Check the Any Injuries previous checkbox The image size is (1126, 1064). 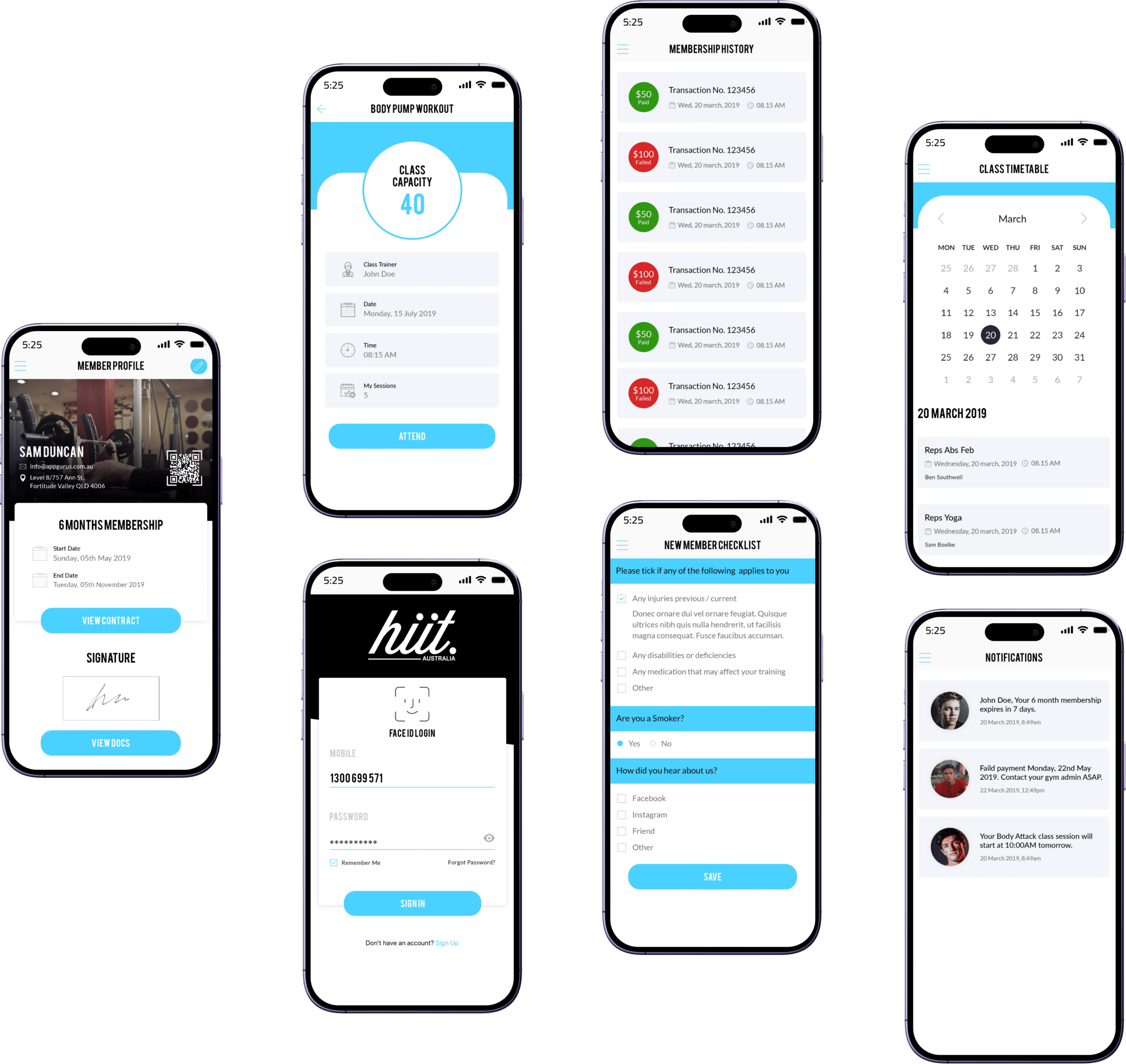(x=619, y=598)
